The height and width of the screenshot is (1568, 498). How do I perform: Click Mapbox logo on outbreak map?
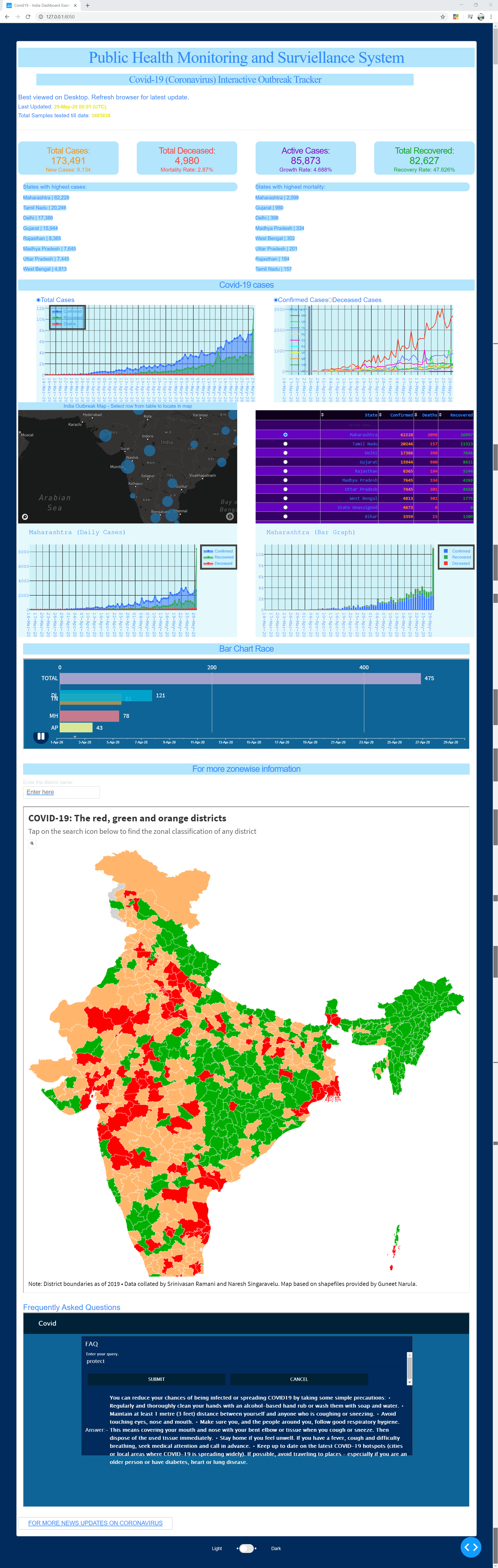click(x=25, y=517)
